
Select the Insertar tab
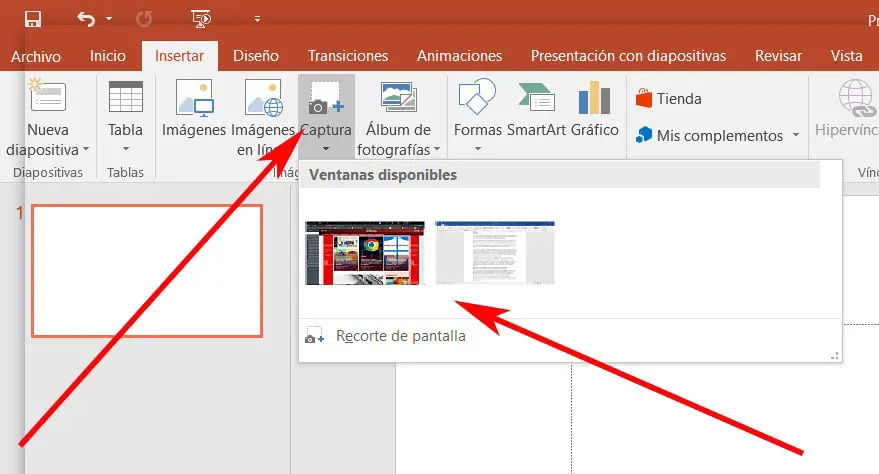point(179,56)
